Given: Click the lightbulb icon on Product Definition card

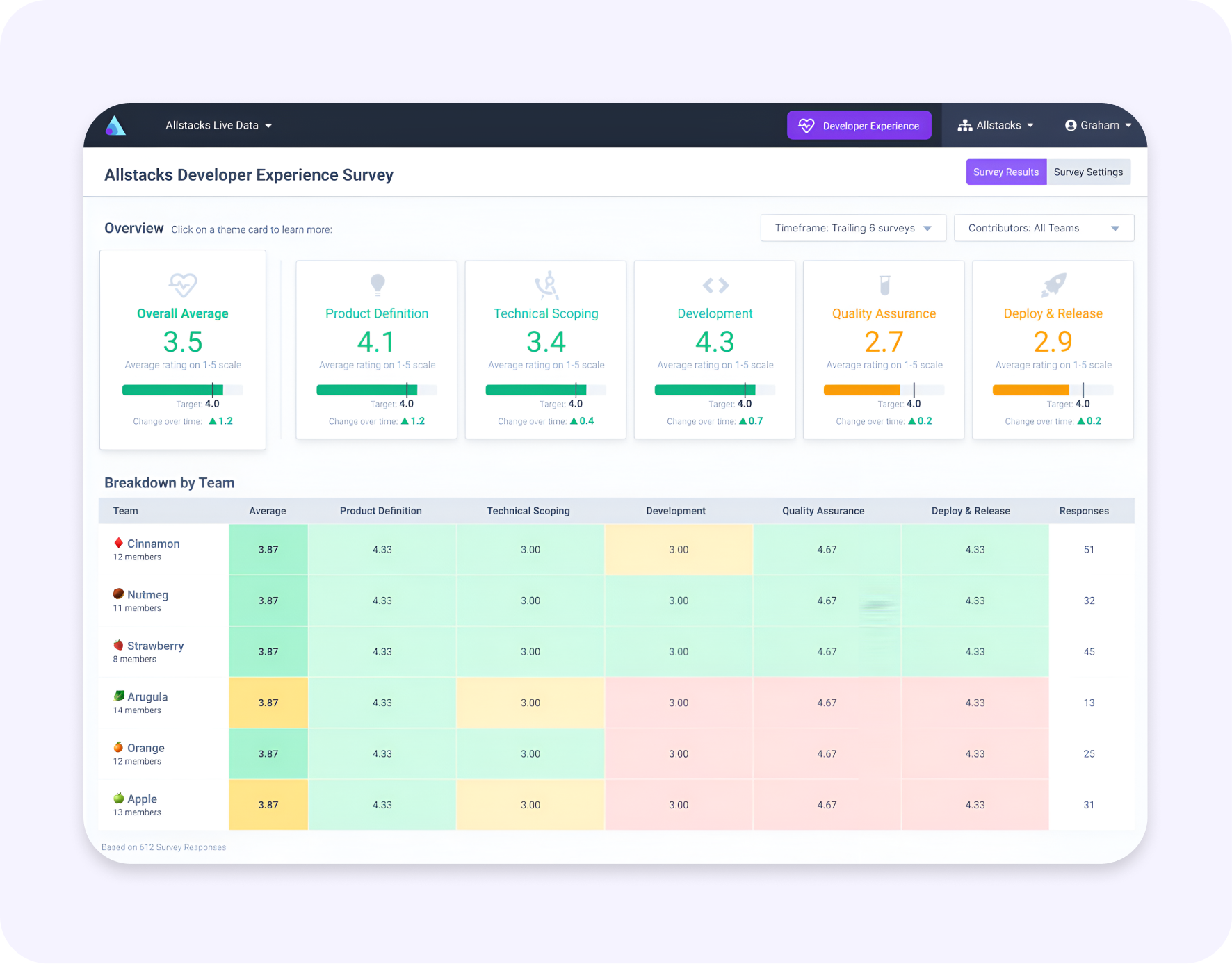Looking at the screenshot, I should click(x=378, y=284).
